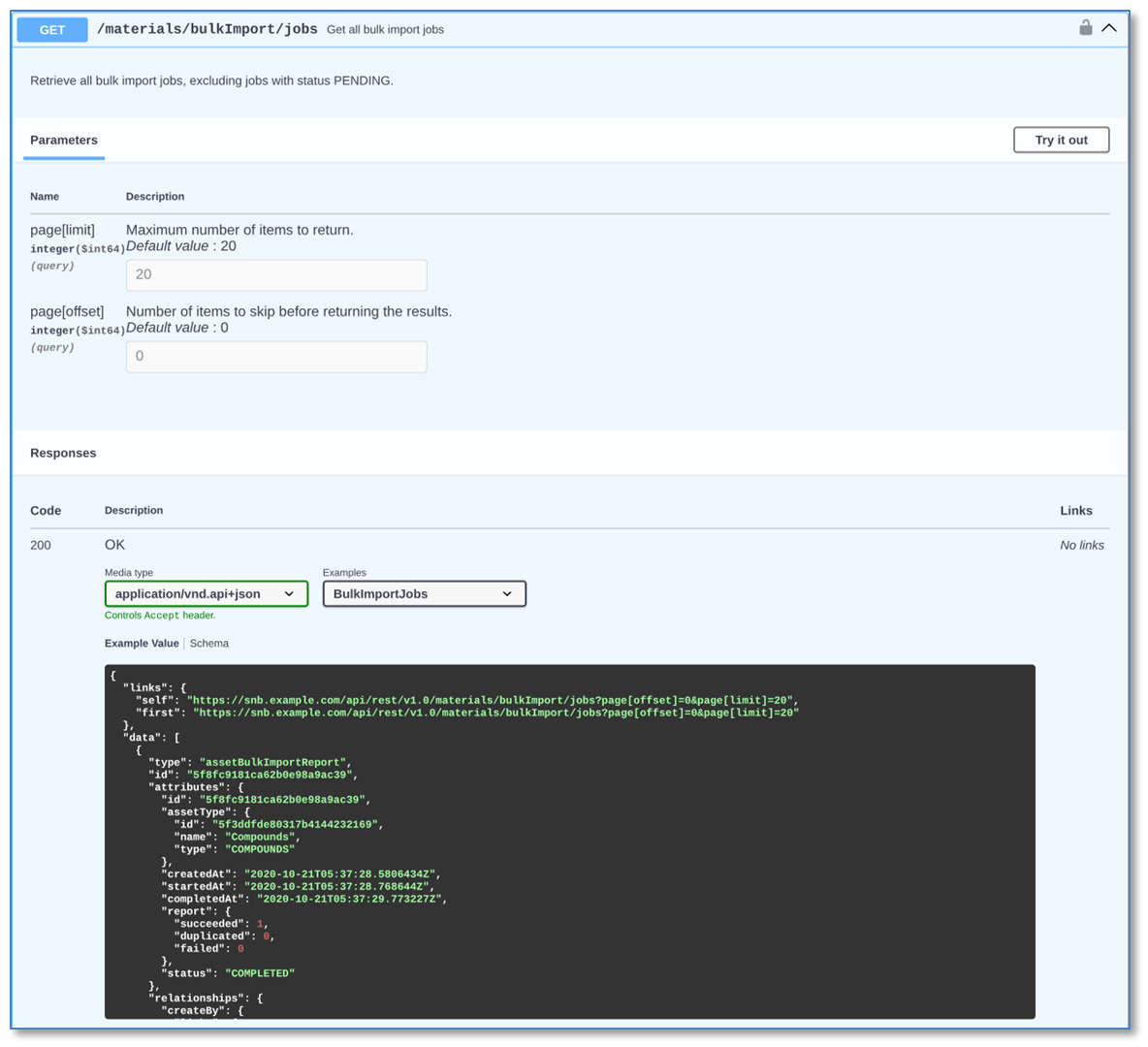Click the "No links" text

(x=1082, y=546)
